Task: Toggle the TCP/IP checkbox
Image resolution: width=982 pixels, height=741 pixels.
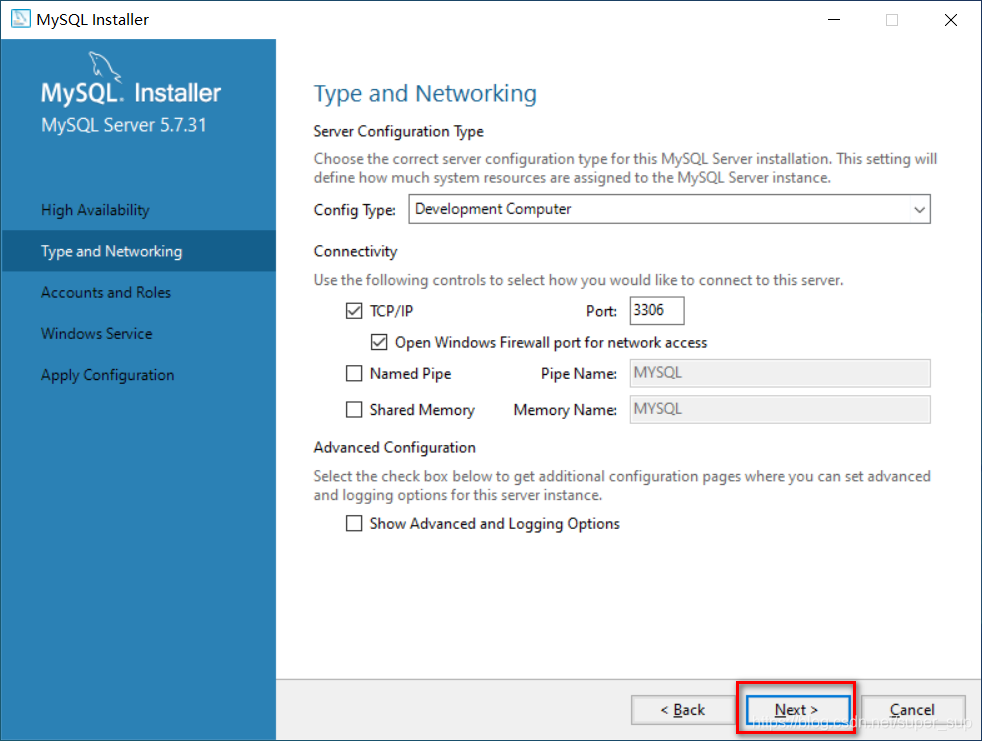Action: coord(354,311)
